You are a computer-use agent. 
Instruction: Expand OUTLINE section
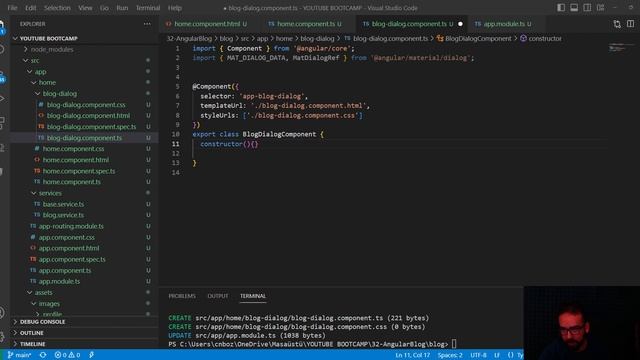click(31, 333)
